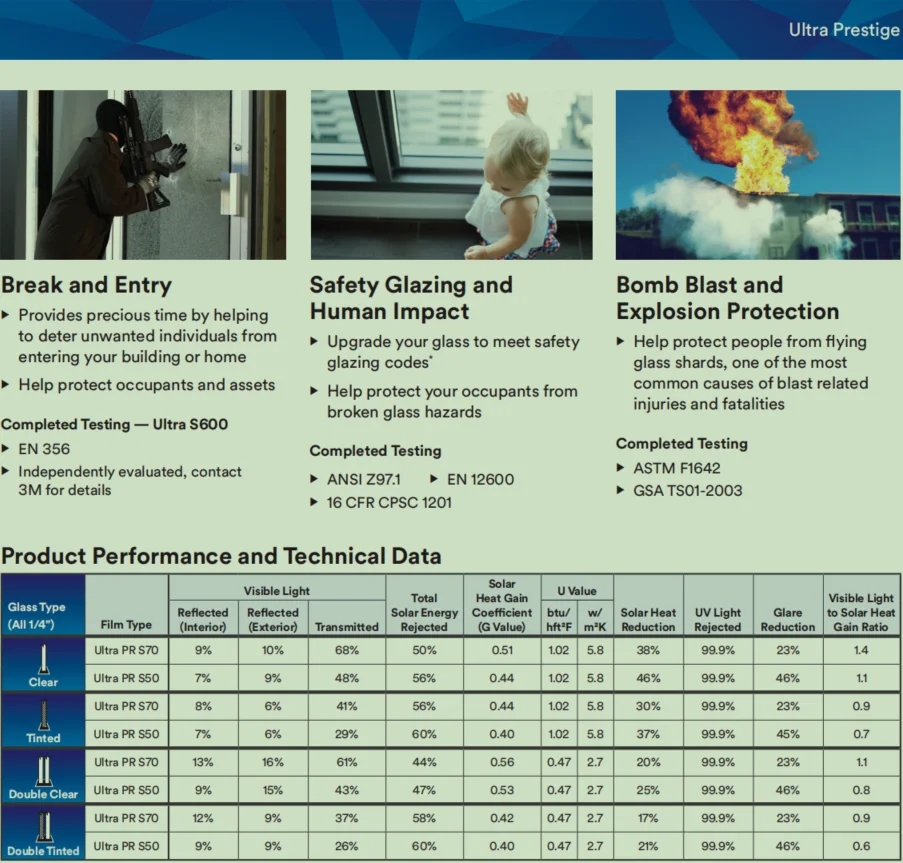Image resolution: width=903 pixels, height=863 pixels.
Task: Click the ASTM F1642 testing standard
Action: tap(677, 468)
